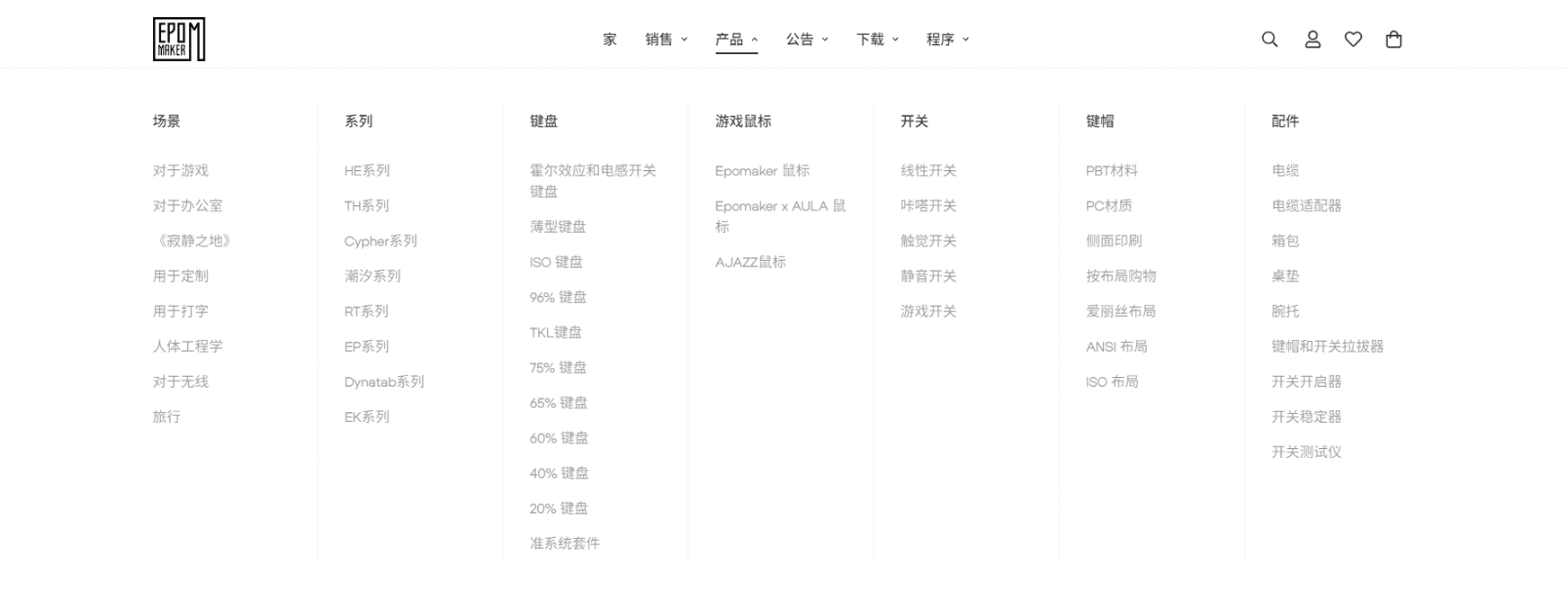Open 霍尔效应和电感开关键盘 link
The height and width of the screenshot is (592, 1568).
pyautogui.click(x=593, y=181)
